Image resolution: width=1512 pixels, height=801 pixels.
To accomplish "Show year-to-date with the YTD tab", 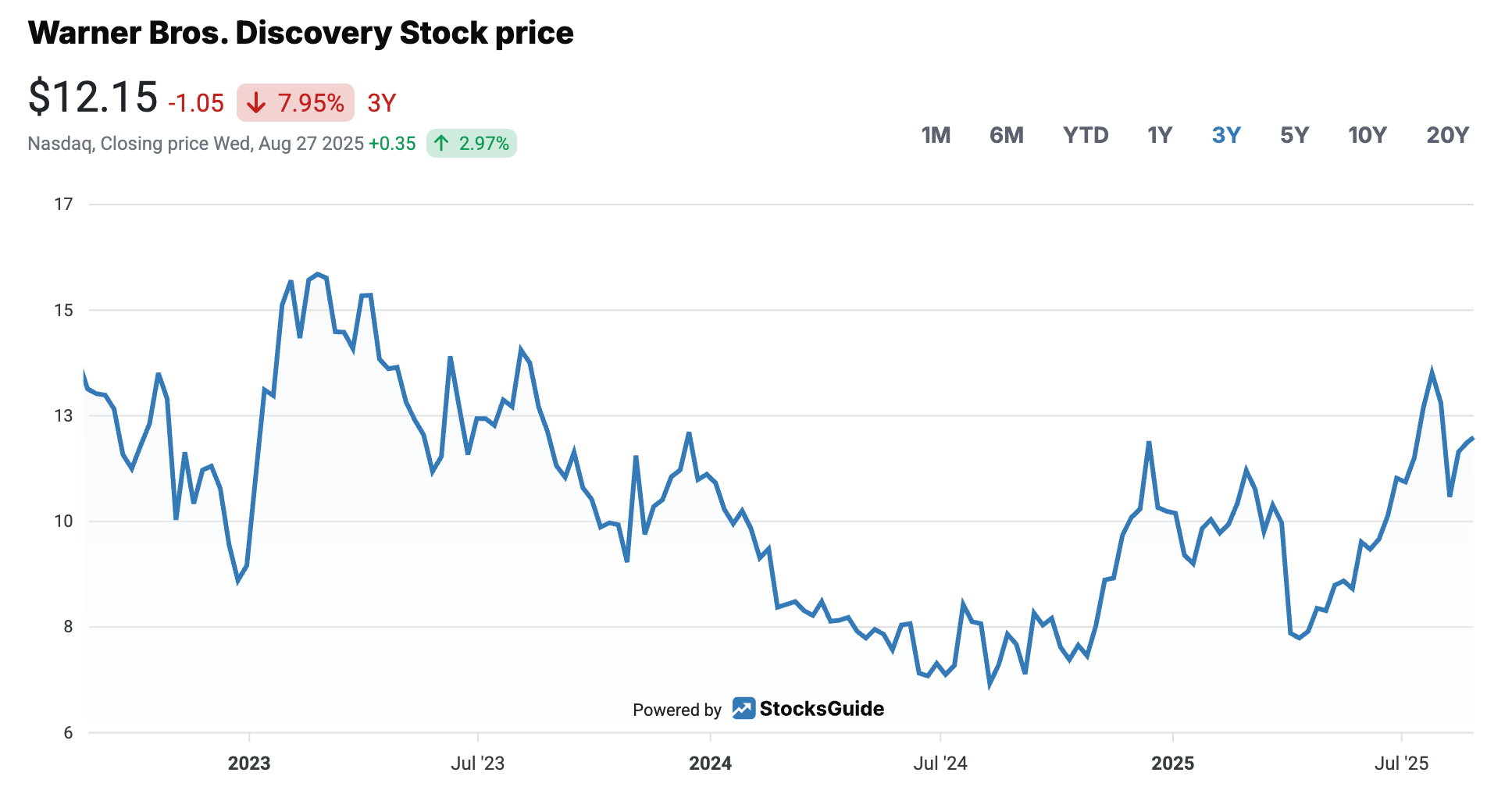I will click(x=1086, y=135).
